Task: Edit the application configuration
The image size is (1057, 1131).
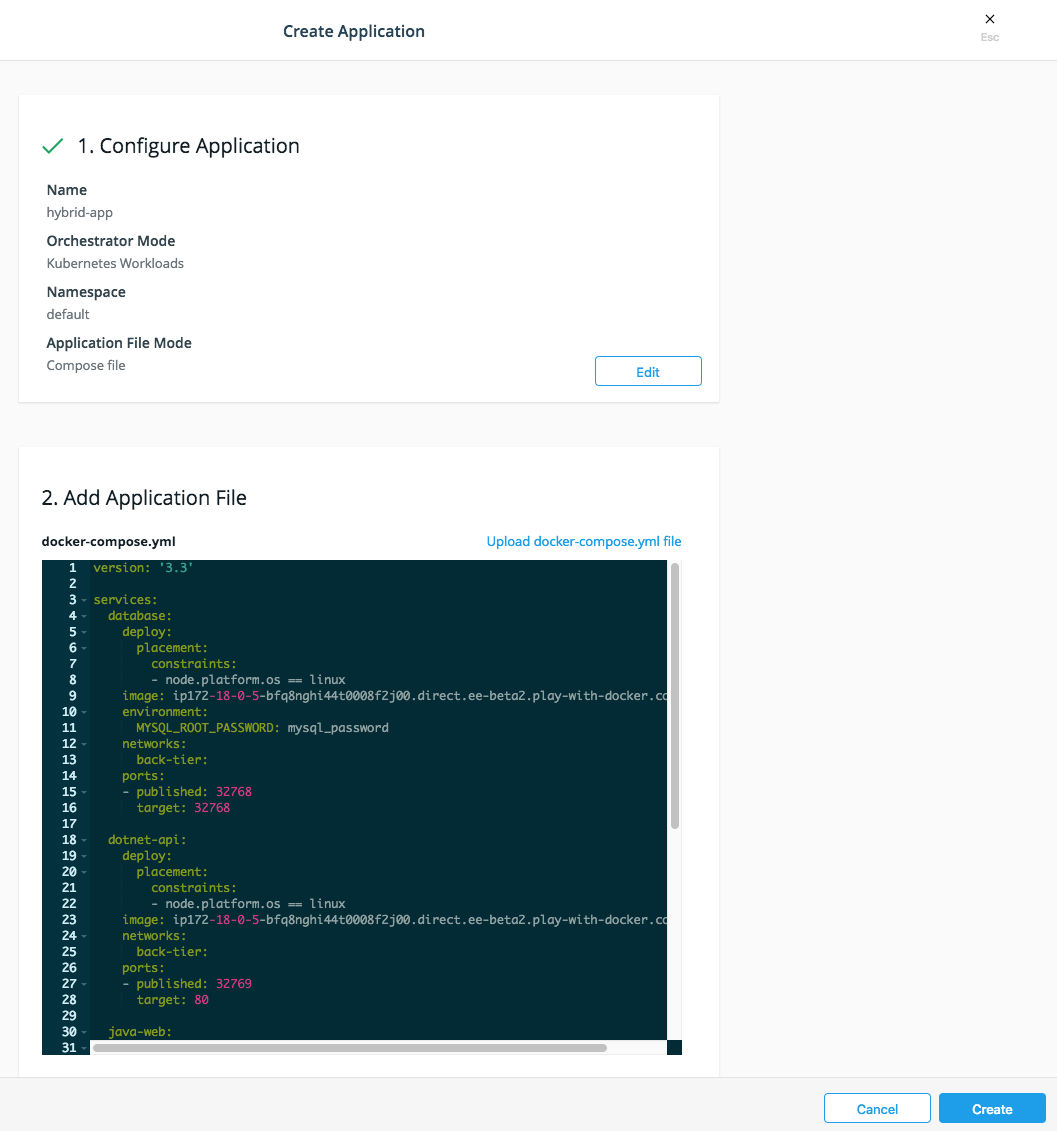Action: click(648, 371)
